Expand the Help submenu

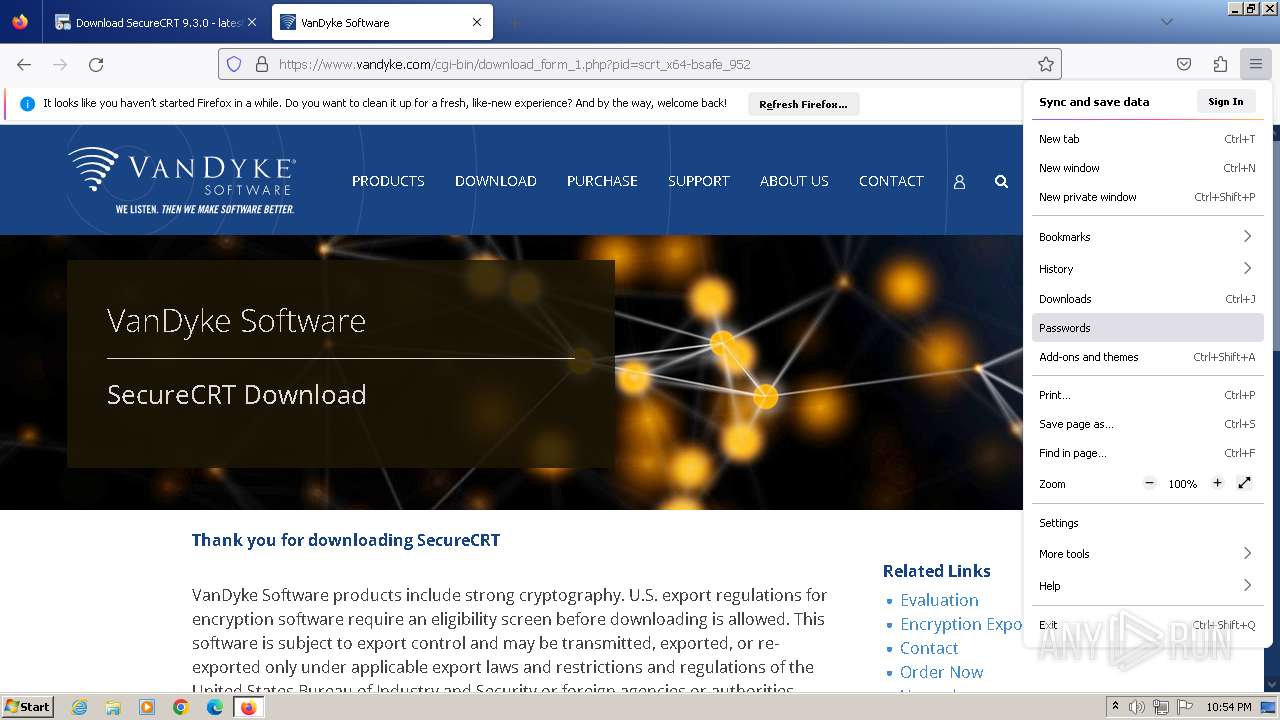coord(1147,585)
